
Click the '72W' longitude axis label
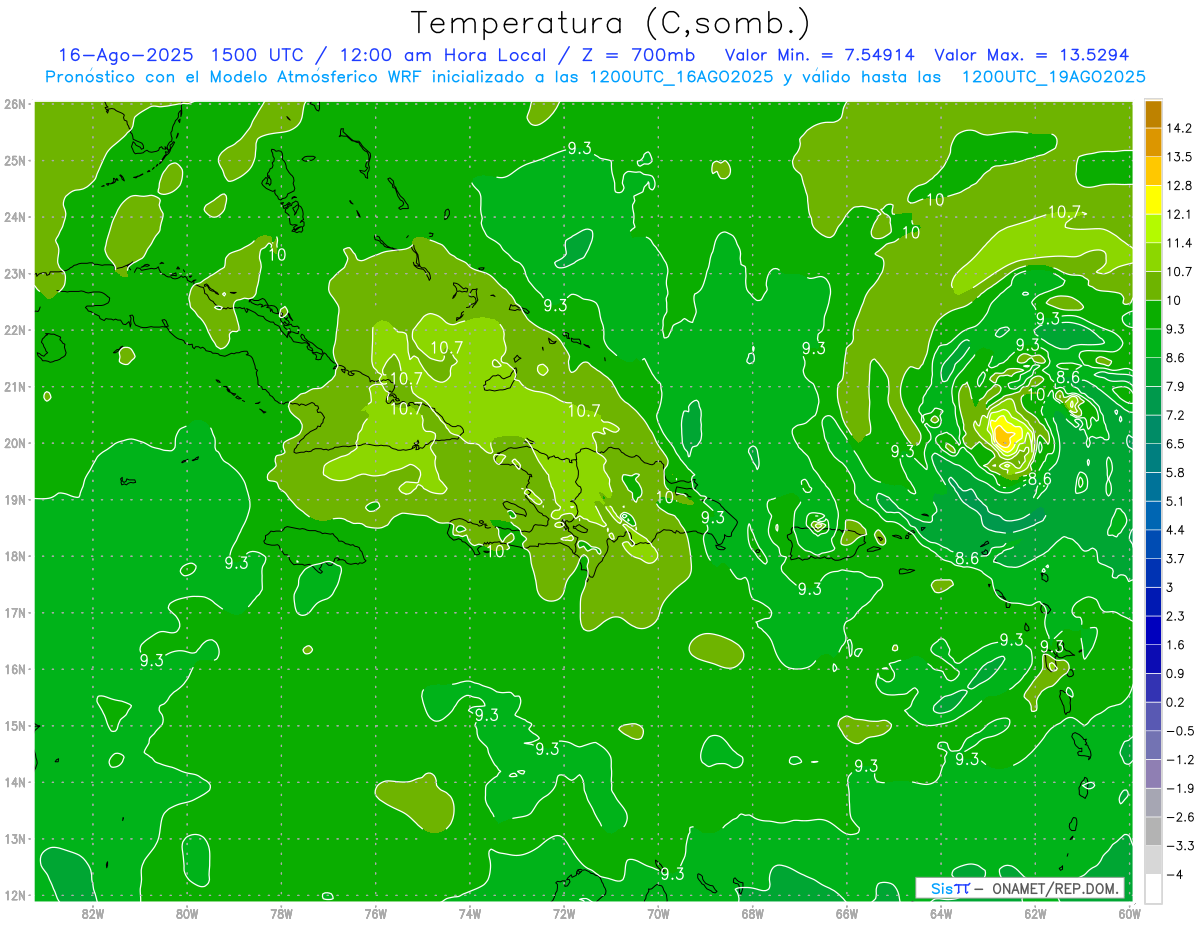[x=563, y=912]
